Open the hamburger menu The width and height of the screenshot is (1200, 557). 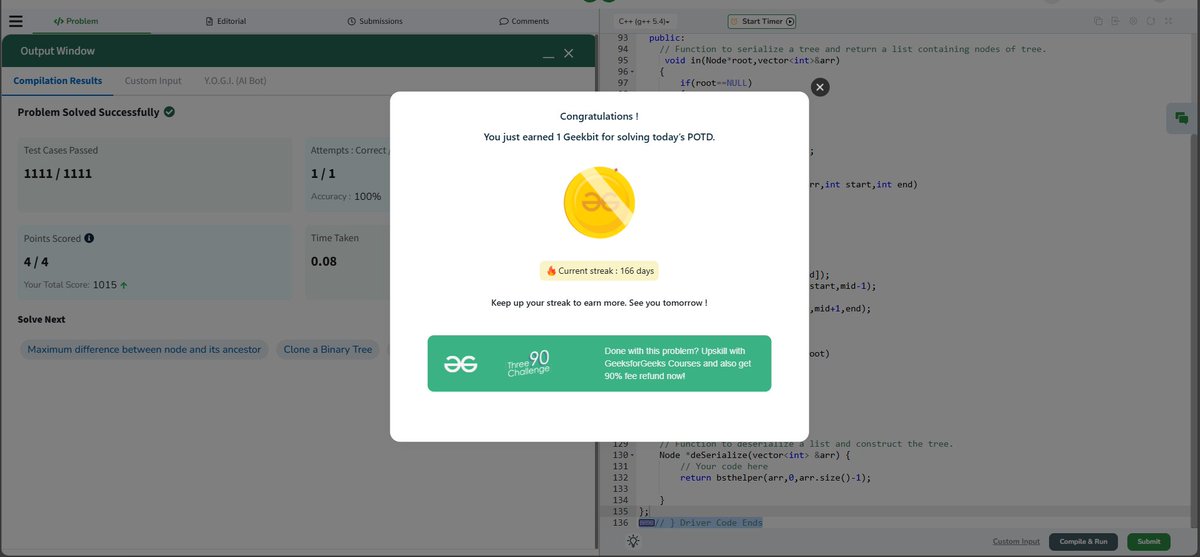coord(15,20)
